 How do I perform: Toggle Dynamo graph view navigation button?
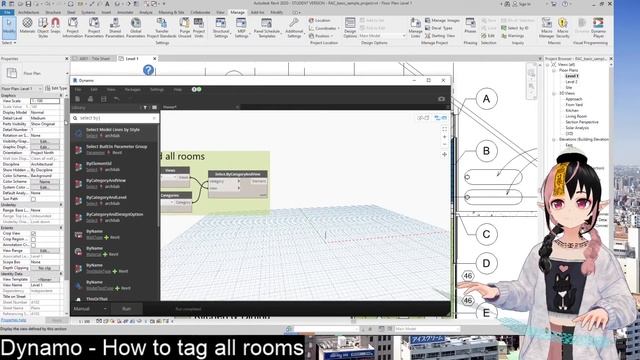coord(422,118)
